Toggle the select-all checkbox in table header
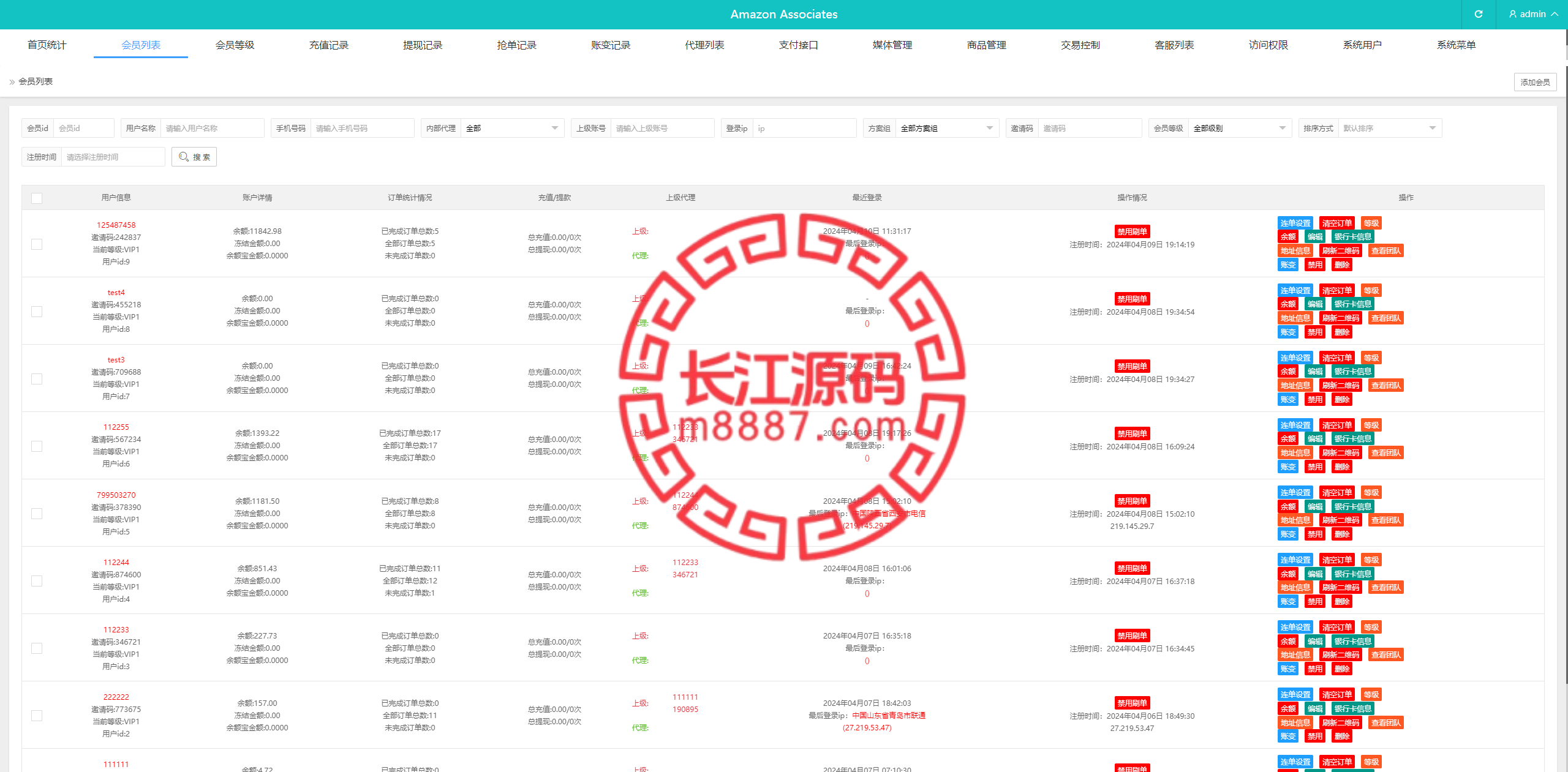The image size is (1568, 772). click(37, 198)
